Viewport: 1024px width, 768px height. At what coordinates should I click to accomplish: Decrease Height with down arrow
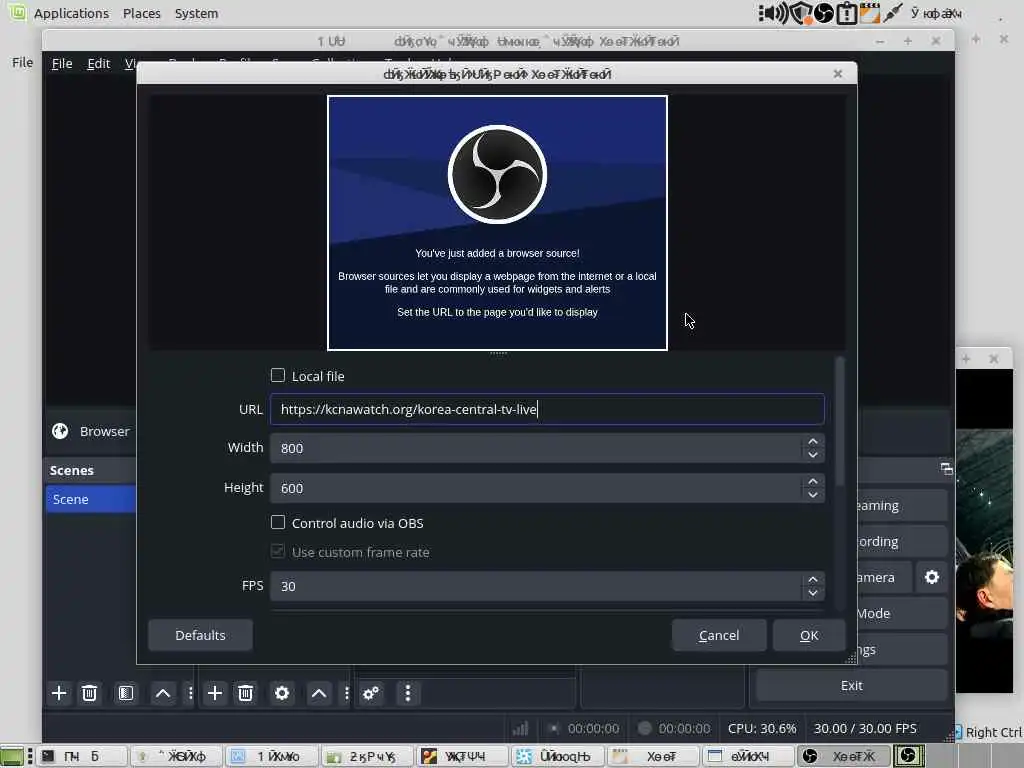coord(812,495)
